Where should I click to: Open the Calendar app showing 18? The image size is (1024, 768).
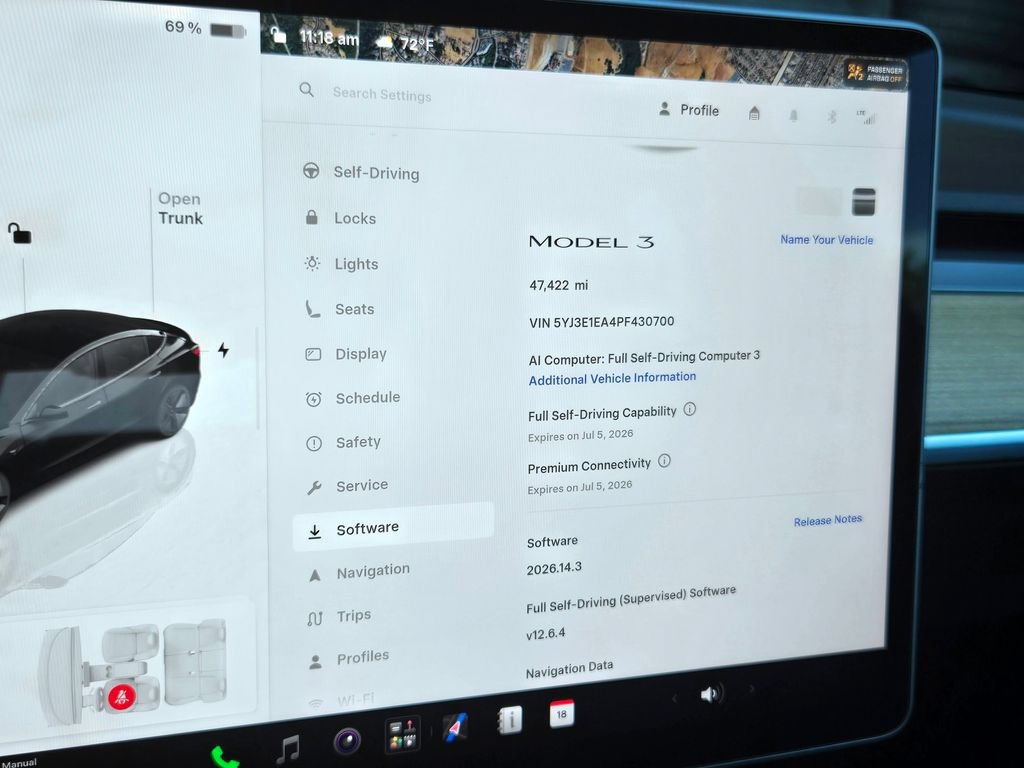(562, 713)
